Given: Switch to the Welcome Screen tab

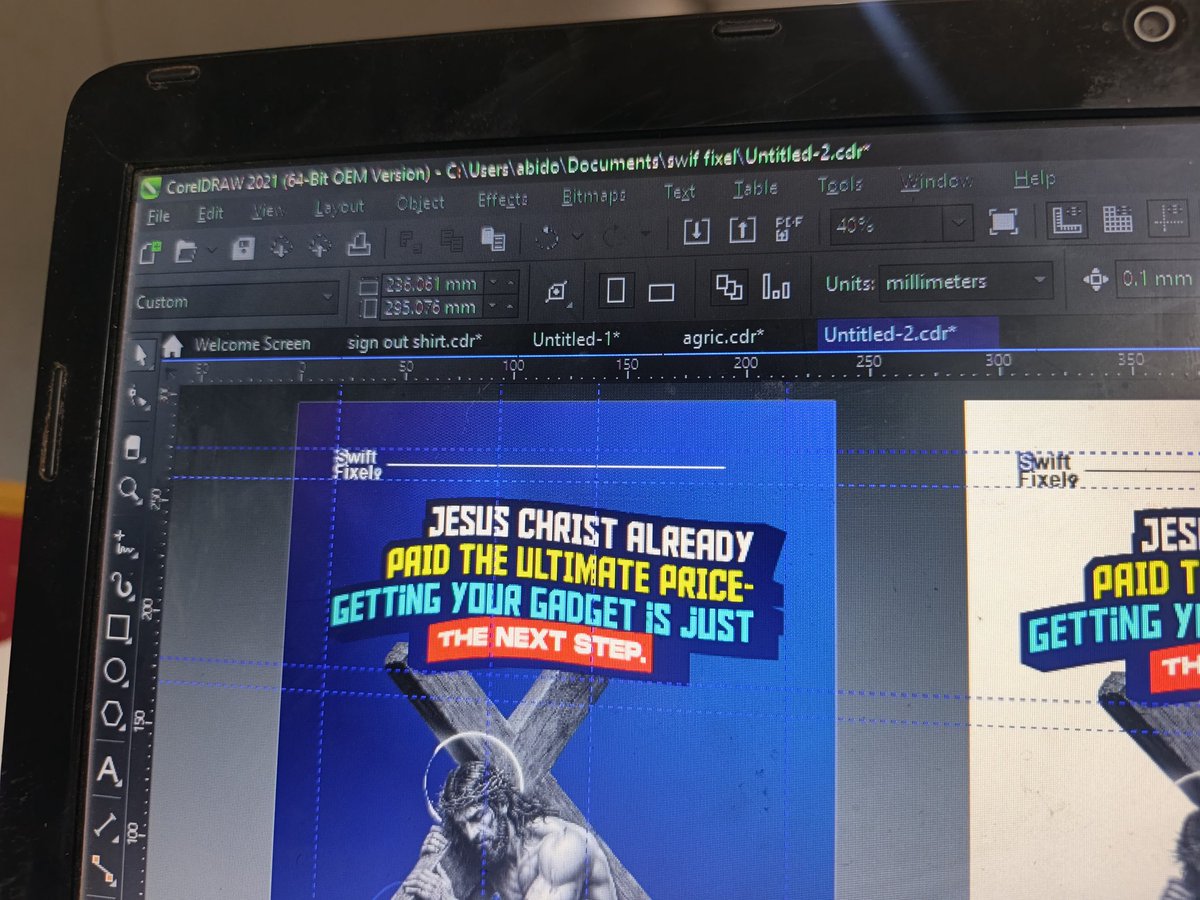Looking at the screenshot, I should click(252, 344).
